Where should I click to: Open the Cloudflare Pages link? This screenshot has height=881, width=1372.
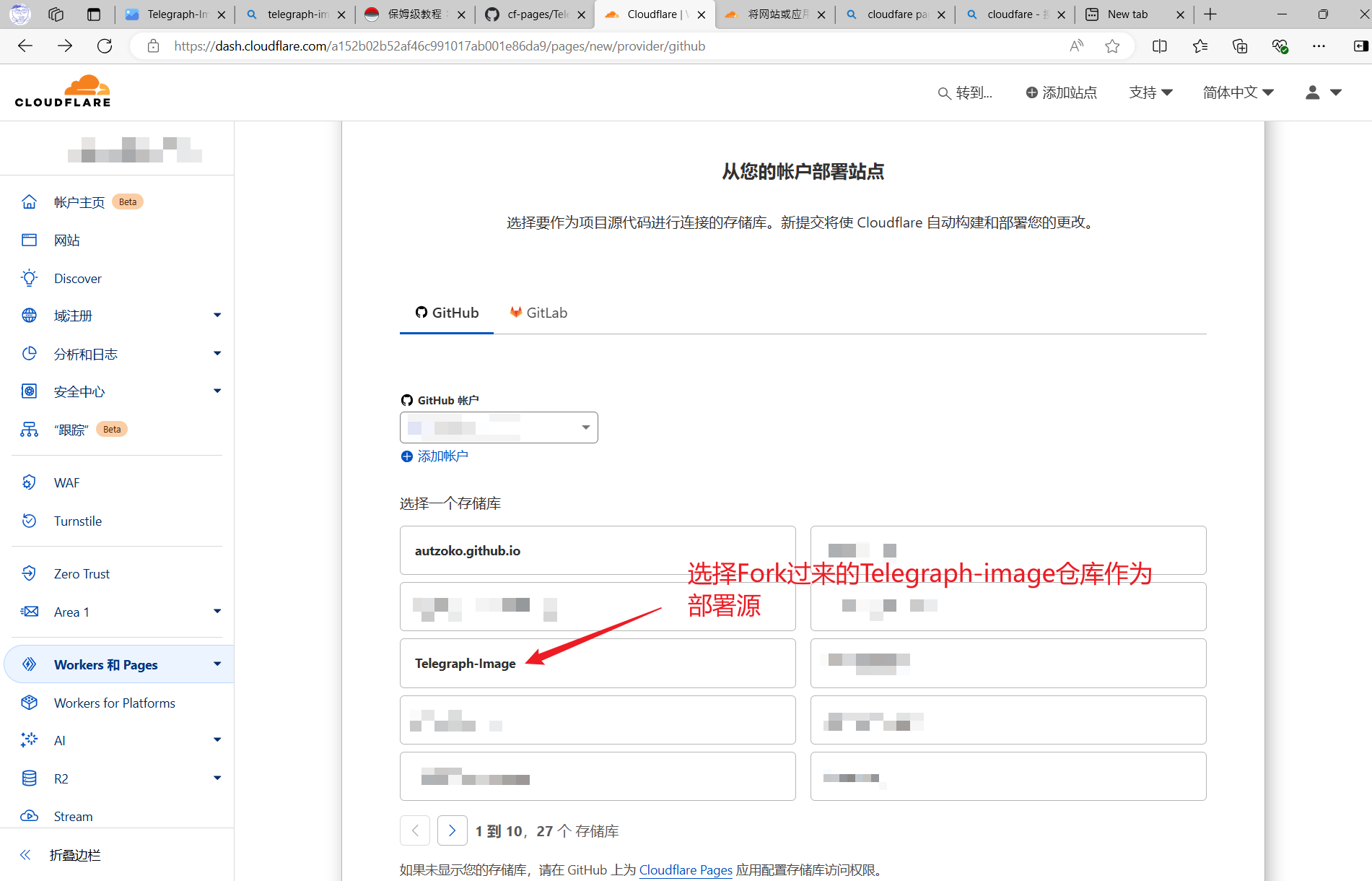click(x=686, y=870)
